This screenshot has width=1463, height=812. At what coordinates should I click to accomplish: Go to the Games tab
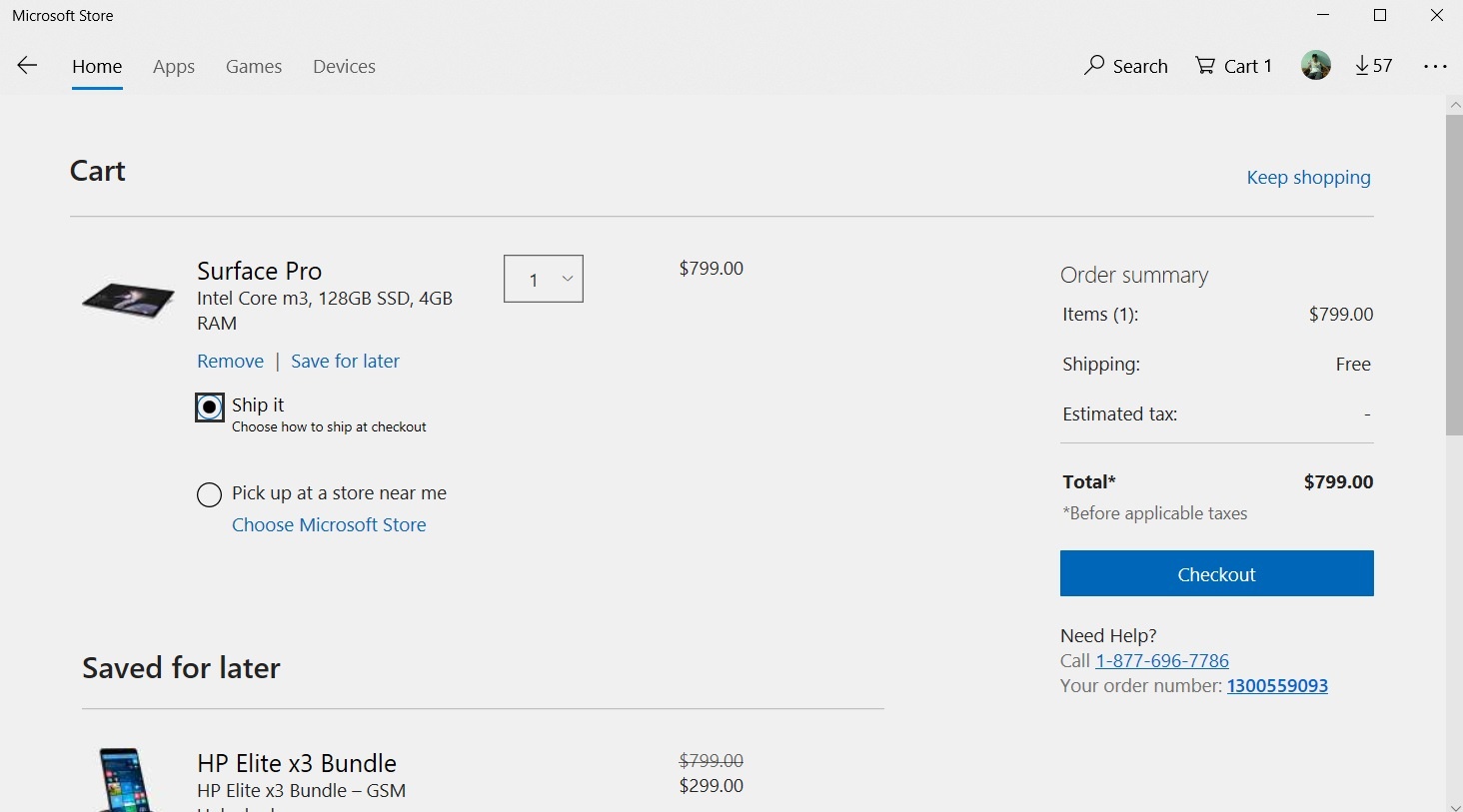254,67
